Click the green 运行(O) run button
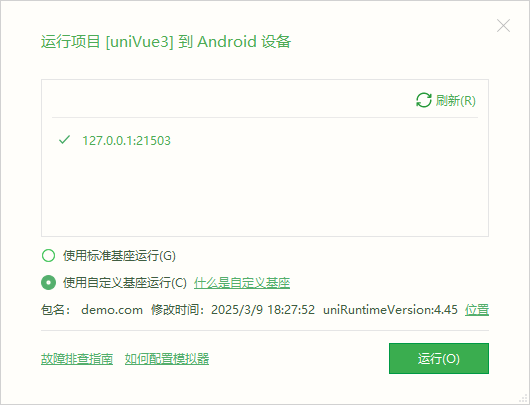Image resolution: width=530 pixels, height=405 pixels. pyautogui.click(x=439, y=358)
